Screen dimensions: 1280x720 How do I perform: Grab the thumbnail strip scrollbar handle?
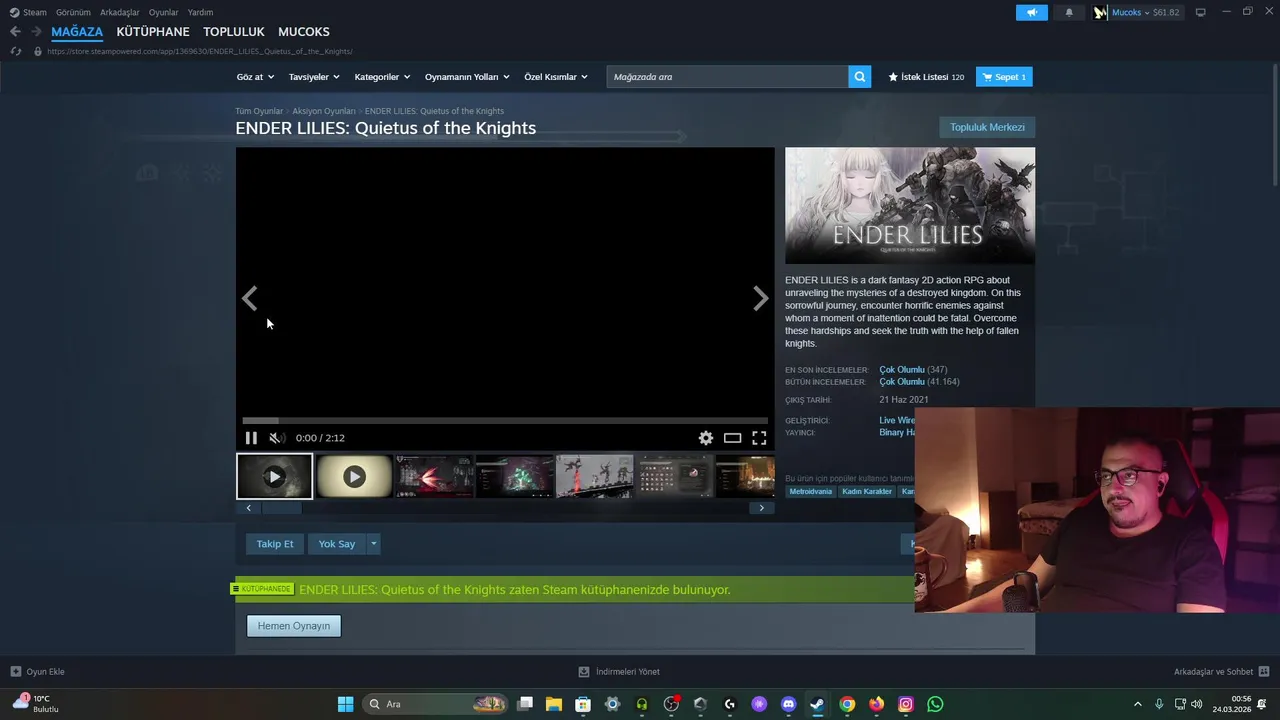(x=282, y=508)
